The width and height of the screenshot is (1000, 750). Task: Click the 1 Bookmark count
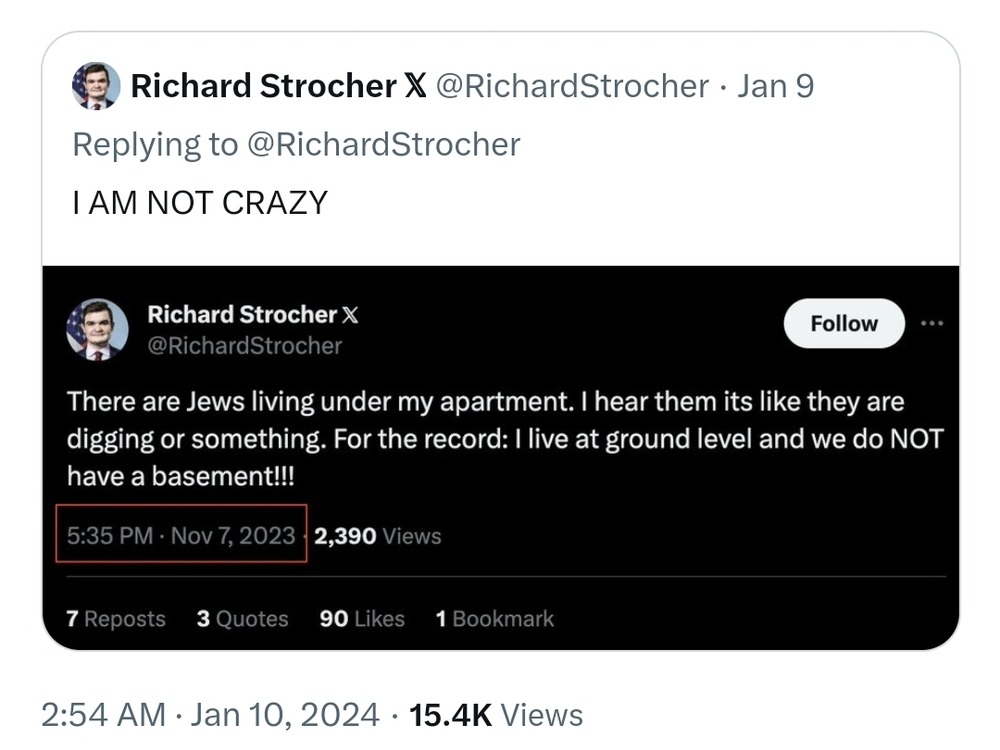[x=495, y=619]
